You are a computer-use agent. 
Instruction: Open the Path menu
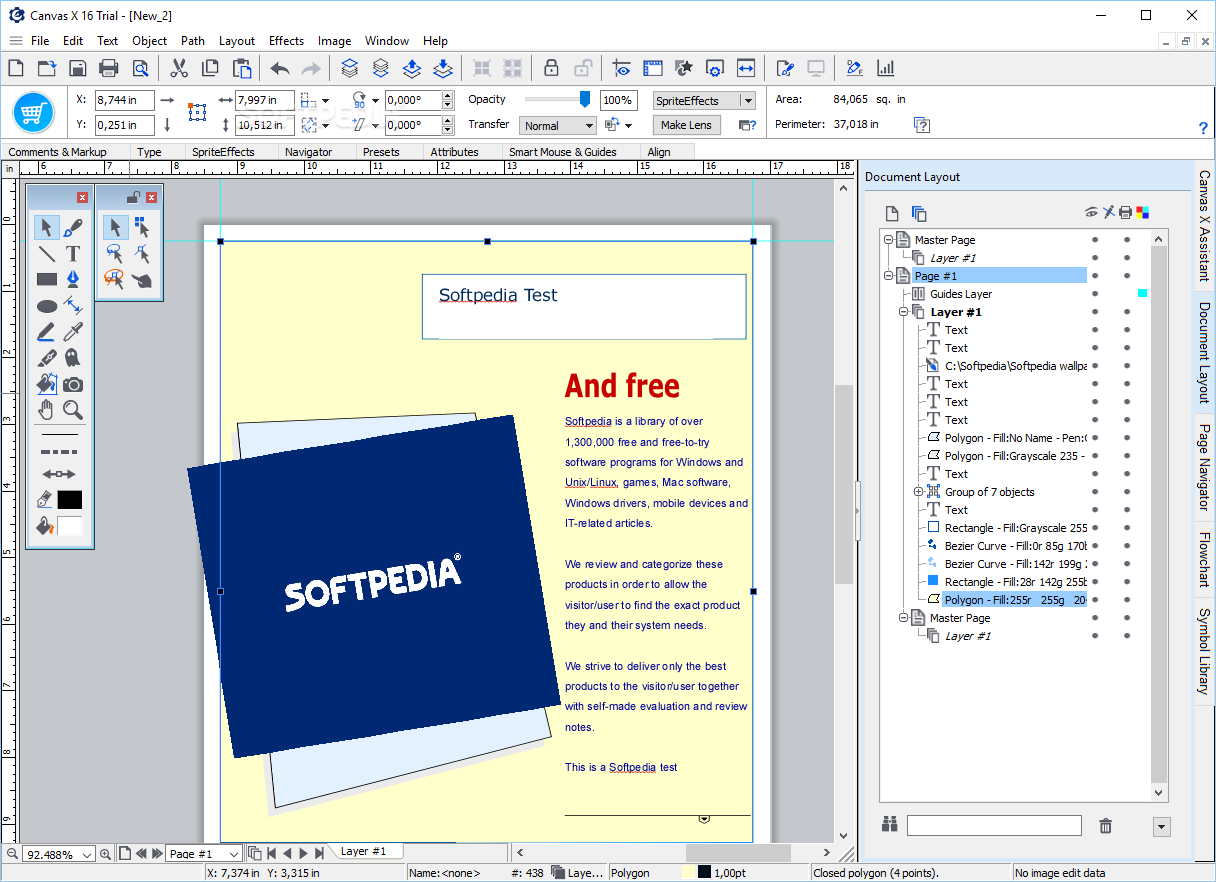193,41
